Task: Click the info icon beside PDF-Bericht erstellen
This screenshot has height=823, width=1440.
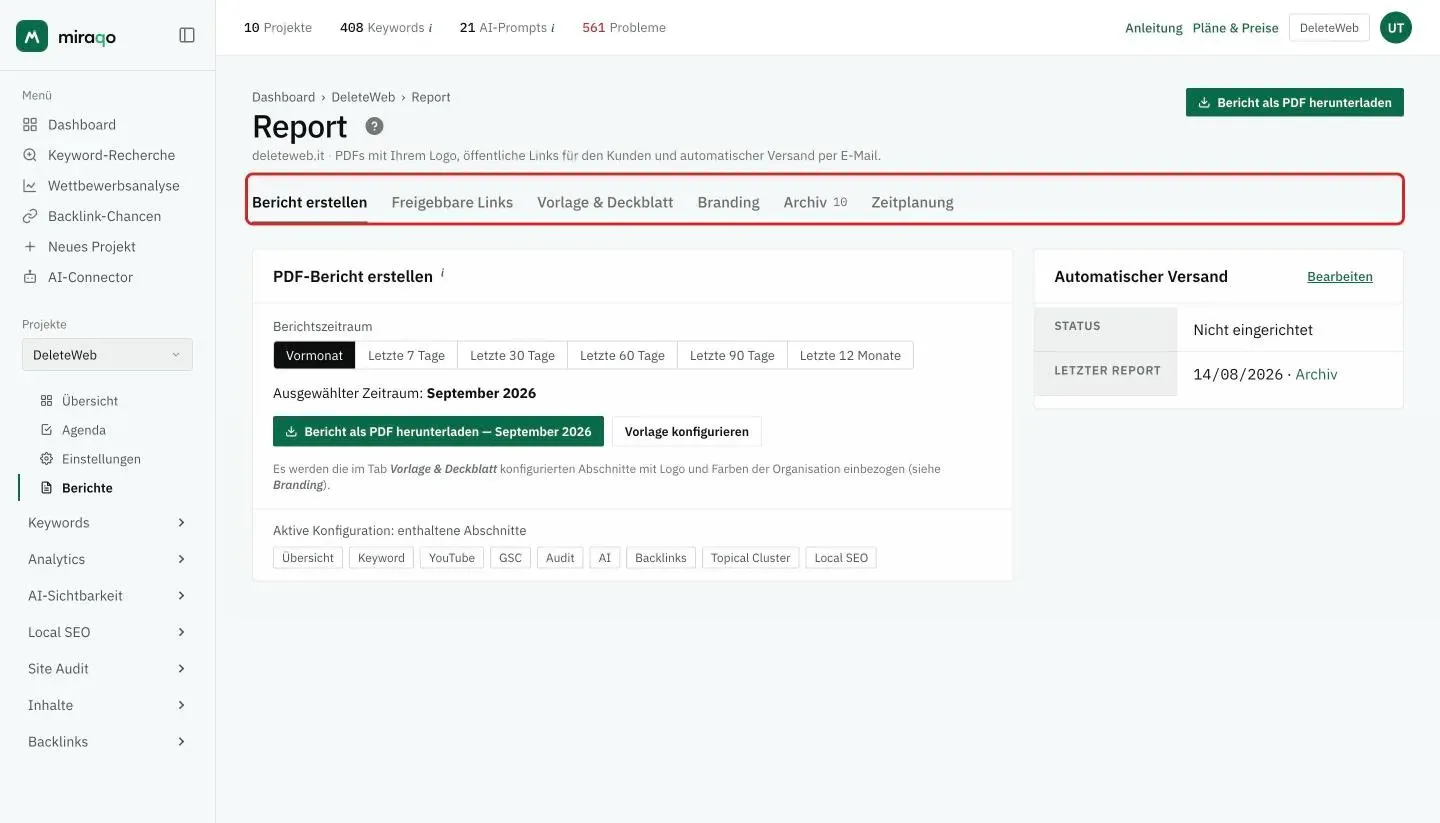Action: coord(442,272)
